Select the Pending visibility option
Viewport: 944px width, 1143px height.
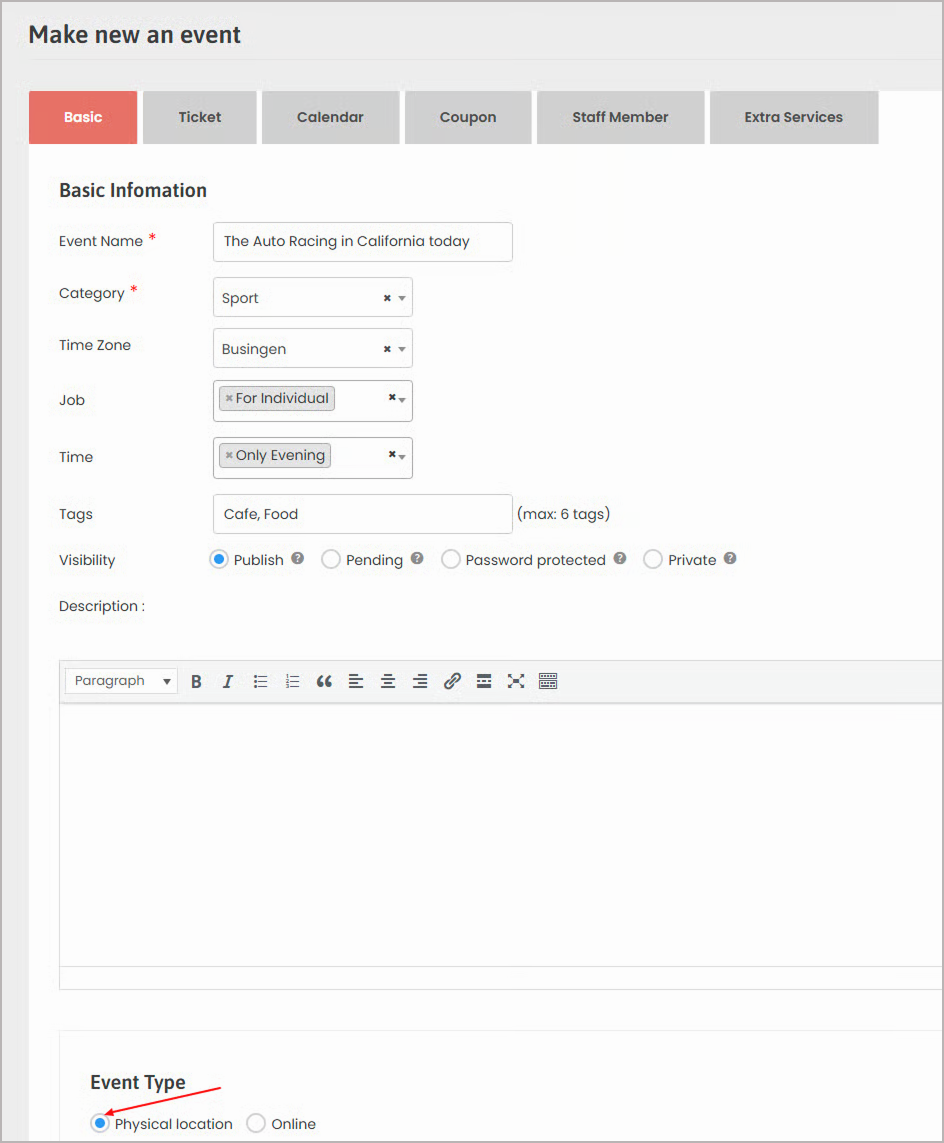(331, 560)
